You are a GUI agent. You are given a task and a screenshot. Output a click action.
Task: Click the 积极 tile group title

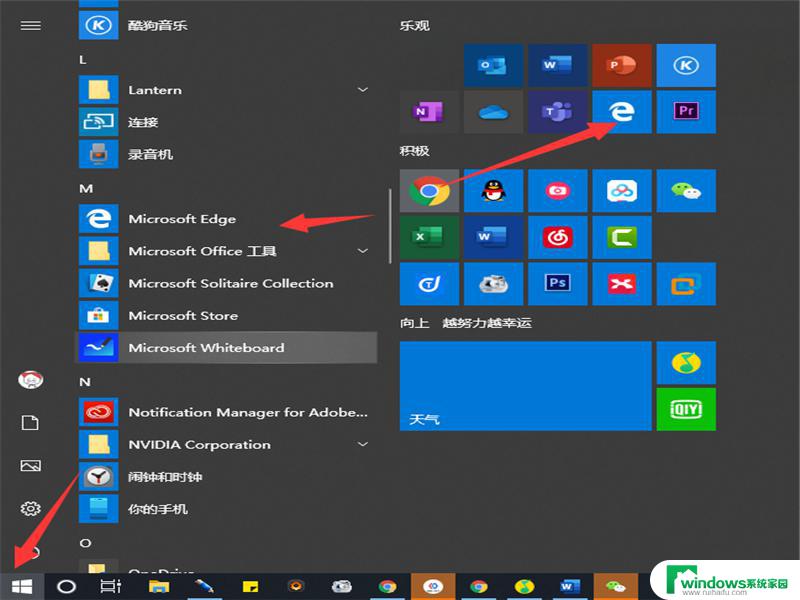tap(414, 151)
